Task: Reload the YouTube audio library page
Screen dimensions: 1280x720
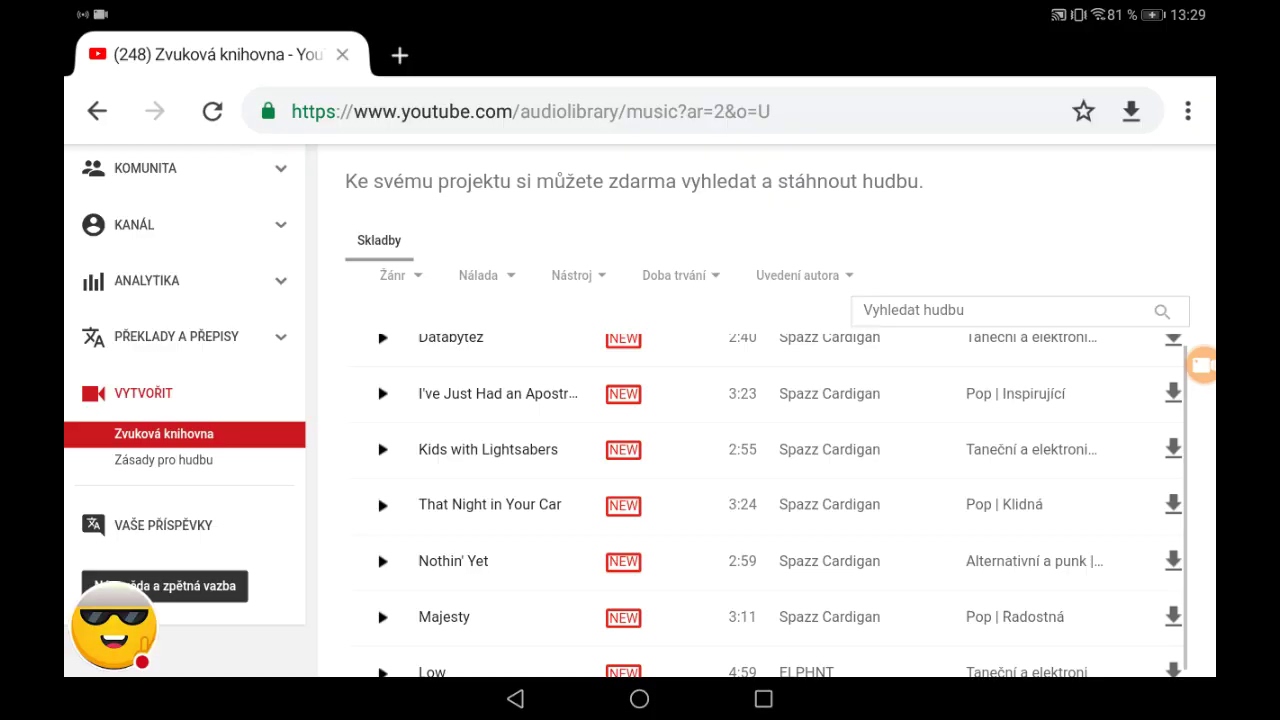Action: 212,111
